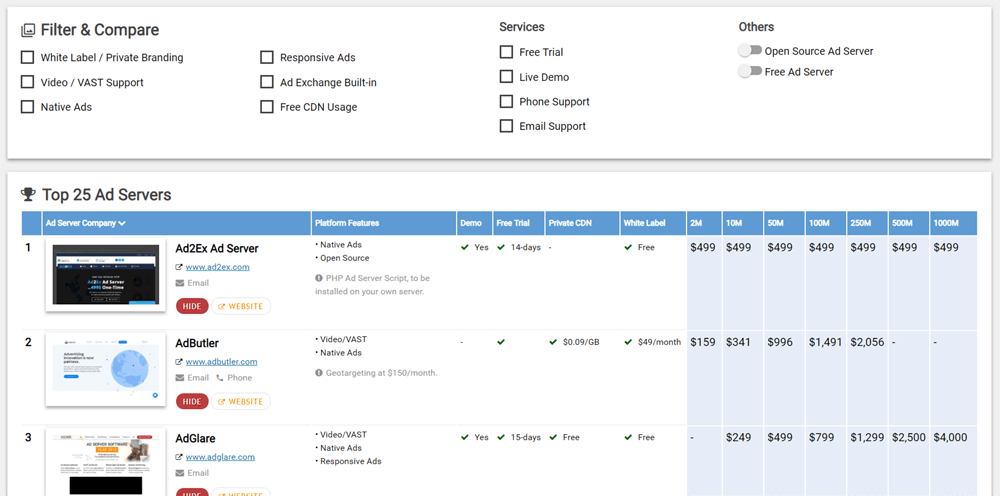Click the Free Trial column header
Viewport: 1000px width, 496px height.
tap(518, 223)
